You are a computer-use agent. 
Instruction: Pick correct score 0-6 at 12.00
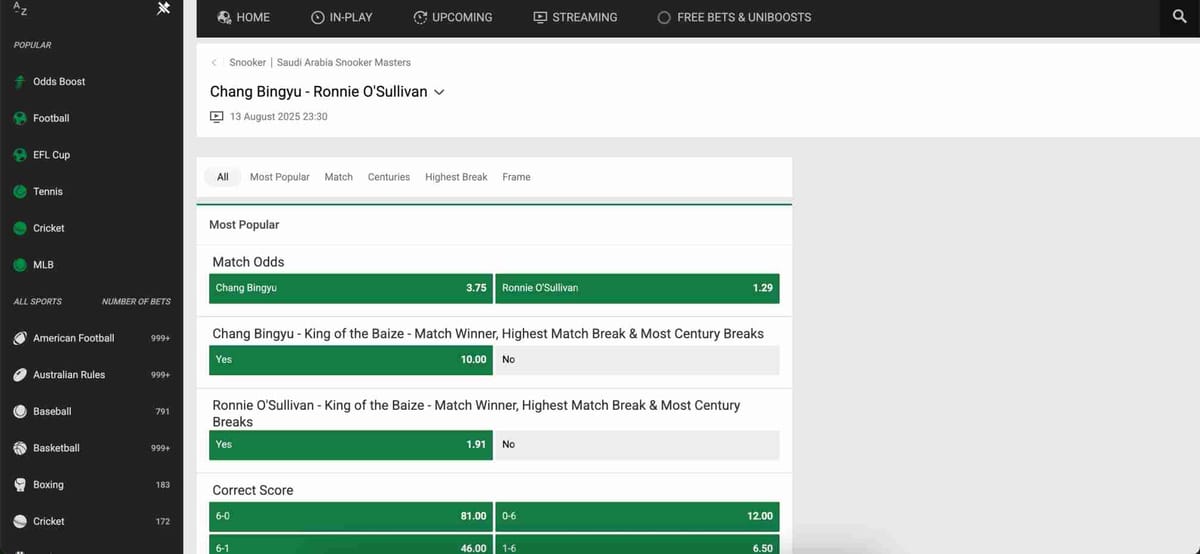tap(638, 516)
